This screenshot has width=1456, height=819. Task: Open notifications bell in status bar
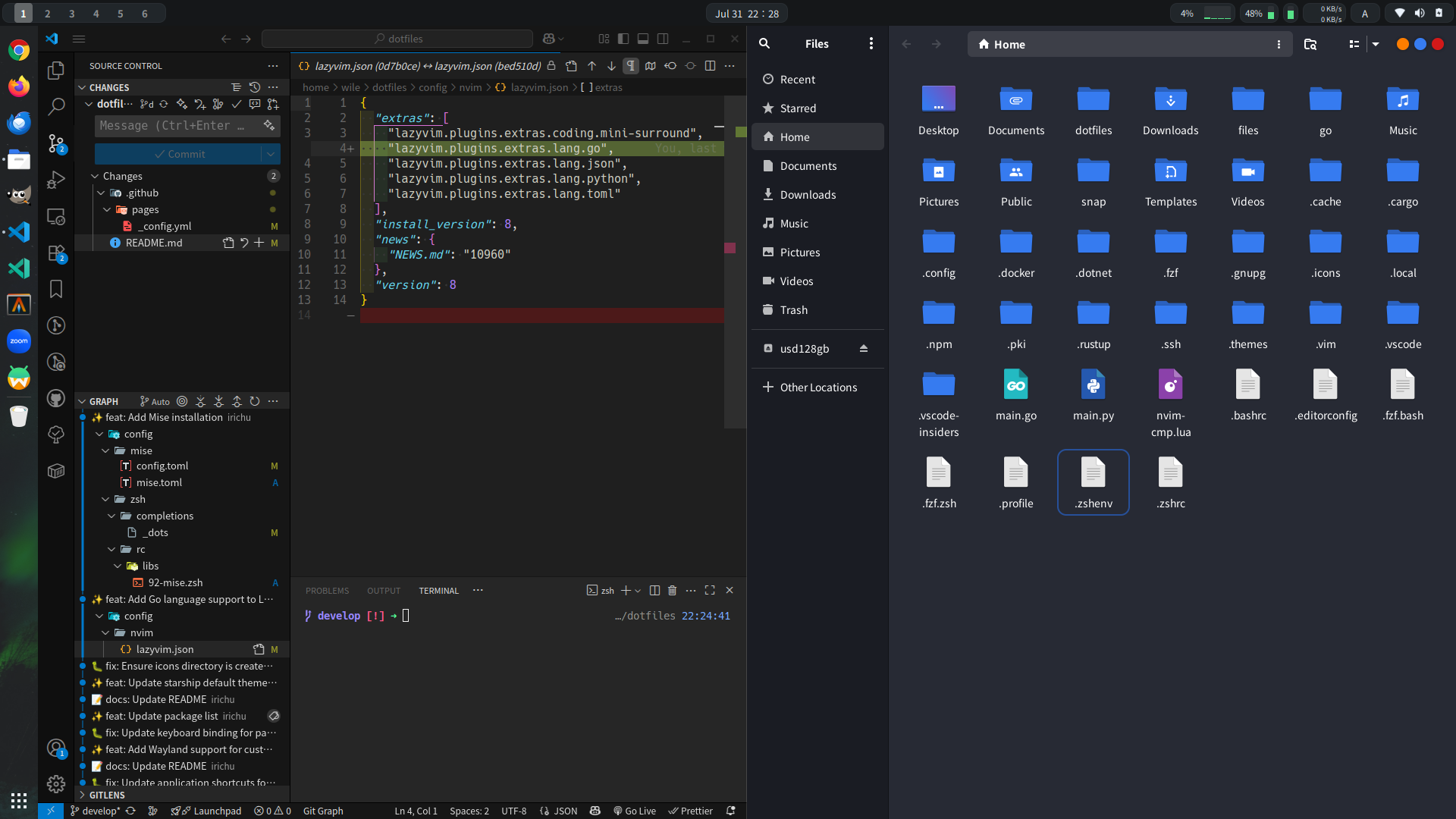pos(731,811)
